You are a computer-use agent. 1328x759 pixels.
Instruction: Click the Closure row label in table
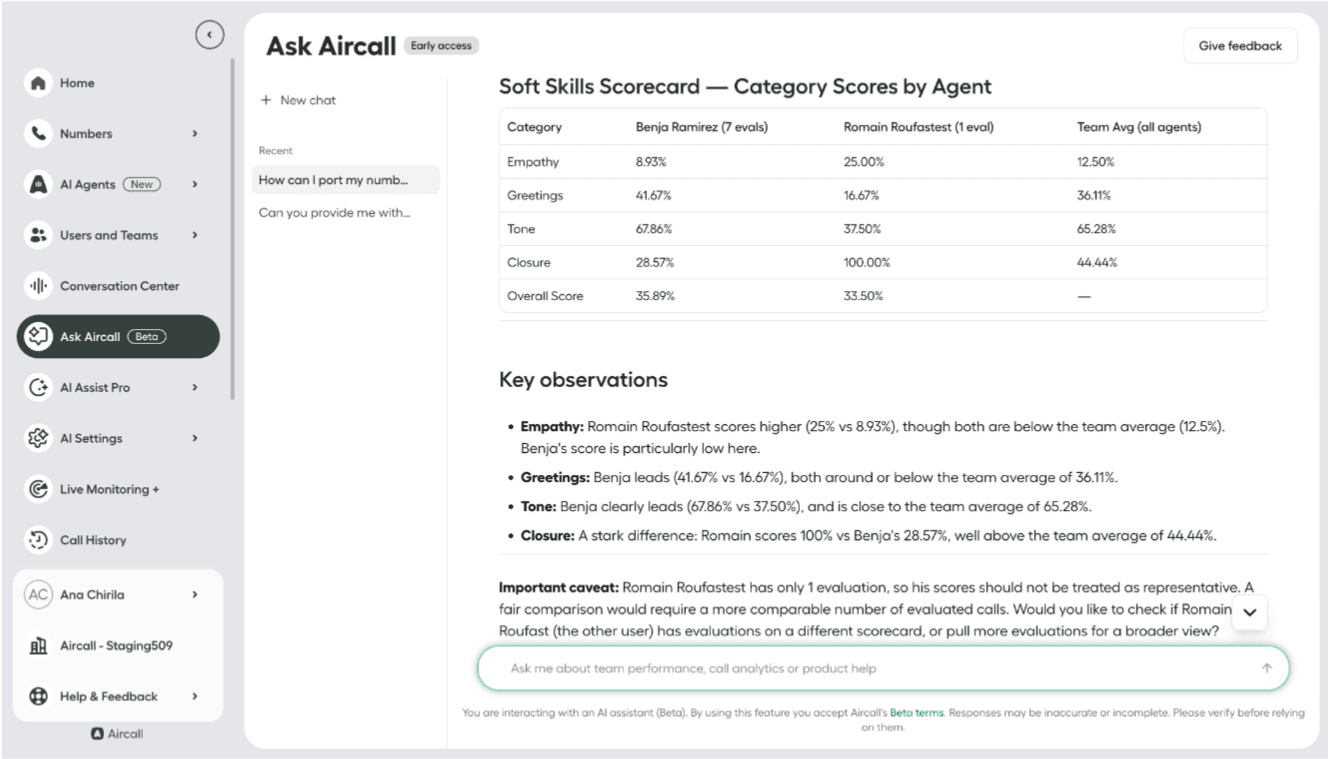point(529,262)
